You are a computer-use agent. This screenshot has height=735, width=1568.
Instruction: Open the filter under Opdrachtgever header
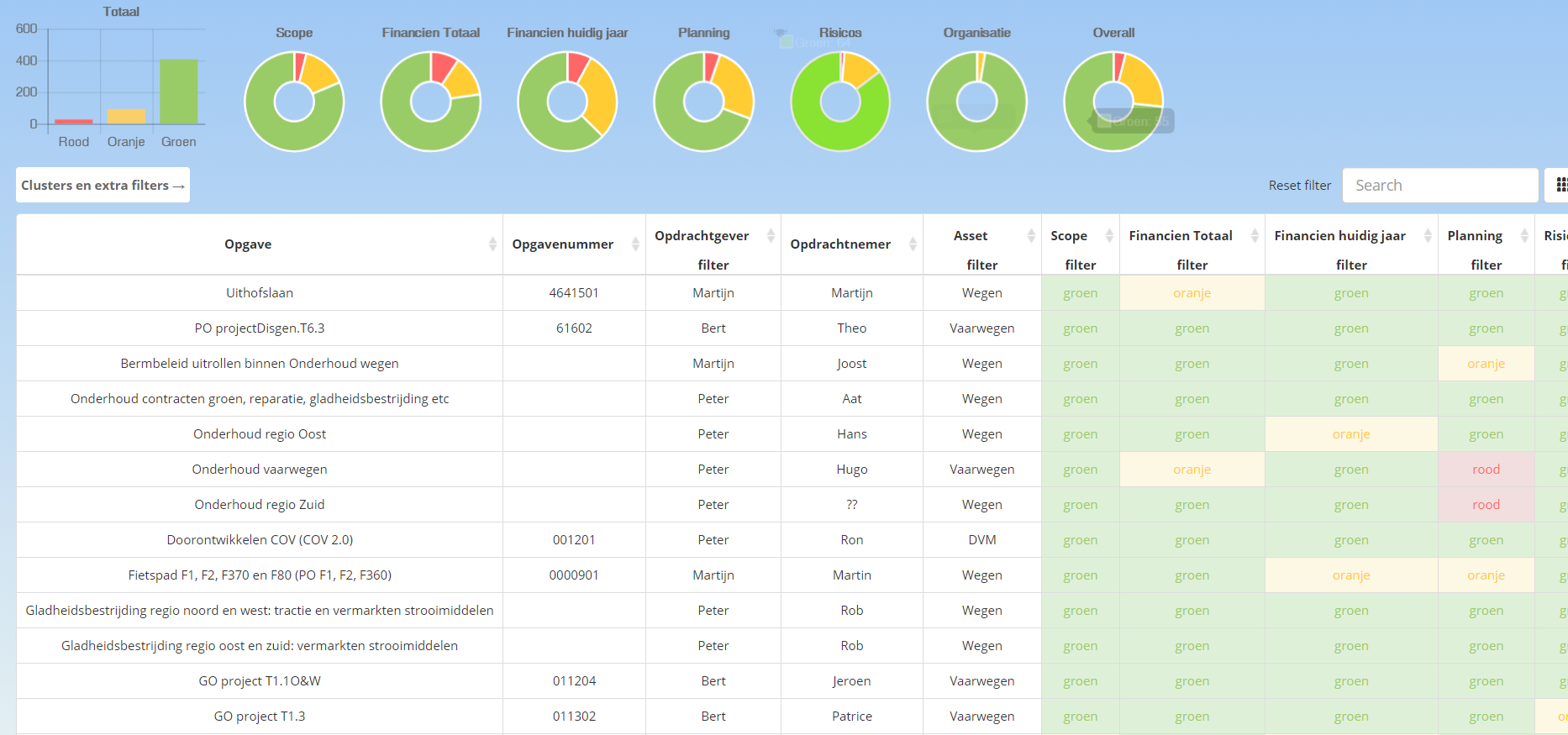(x=713, y=265)
